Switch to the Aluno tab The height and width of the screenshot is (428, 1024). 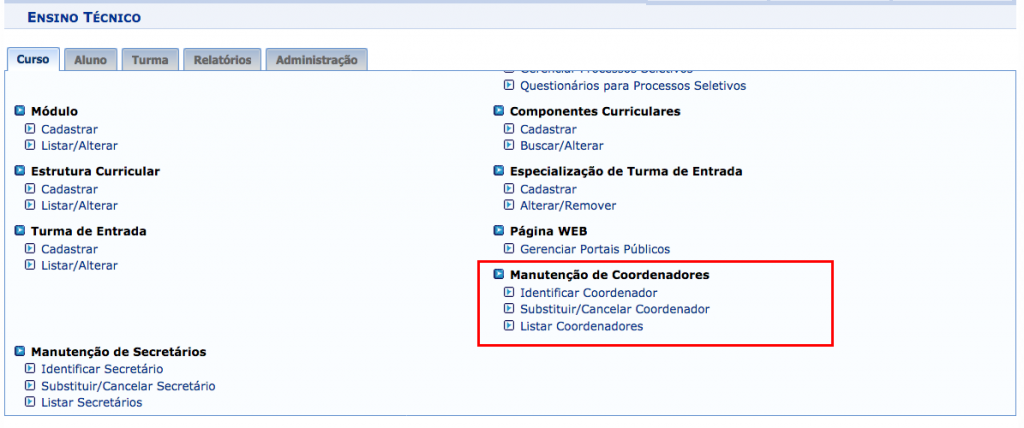click(91, 60)
